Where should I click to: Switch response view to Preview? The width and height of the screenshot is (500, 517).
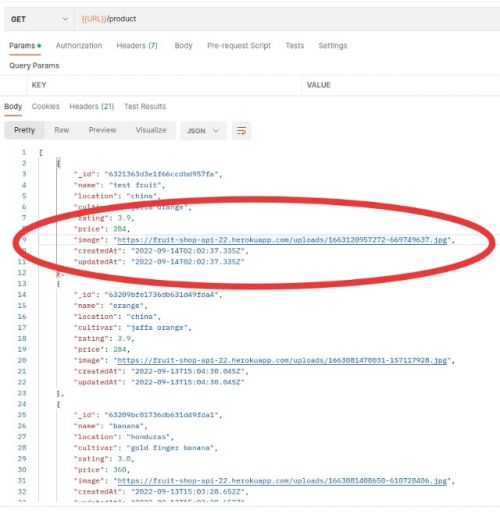coord(102,130)
